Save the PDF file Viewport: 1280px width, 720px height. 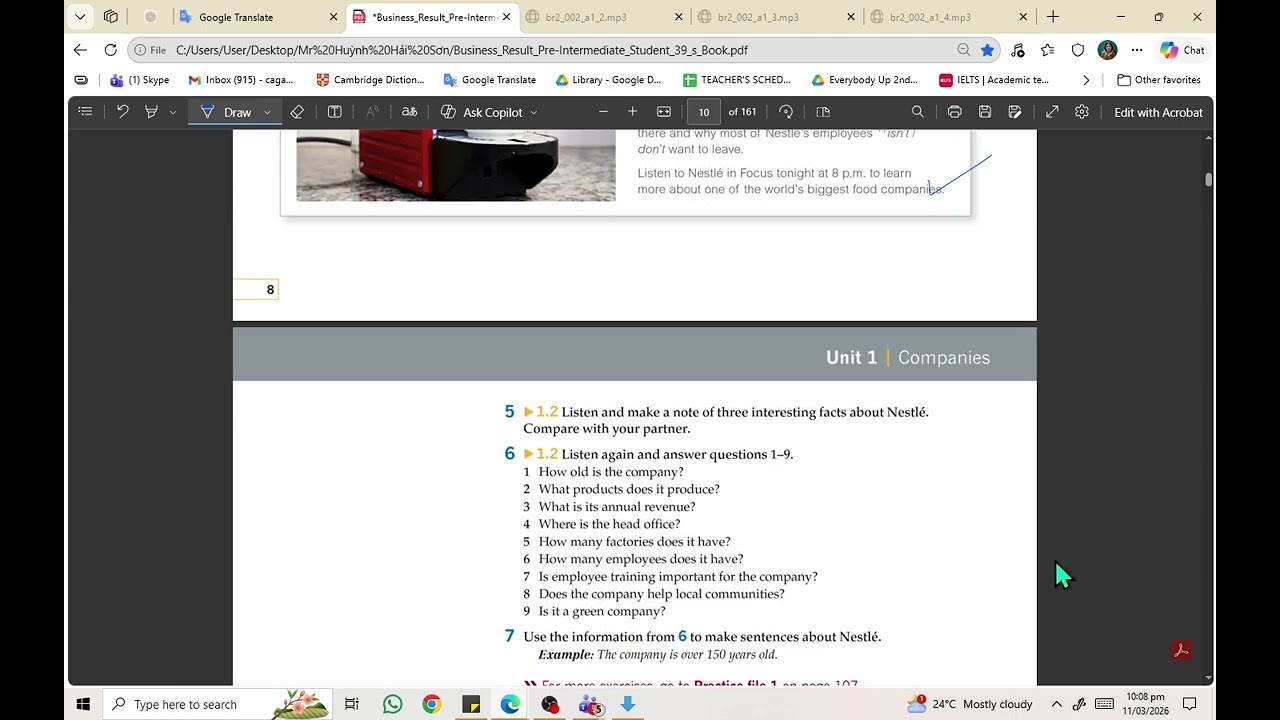[x=985, y=112]
